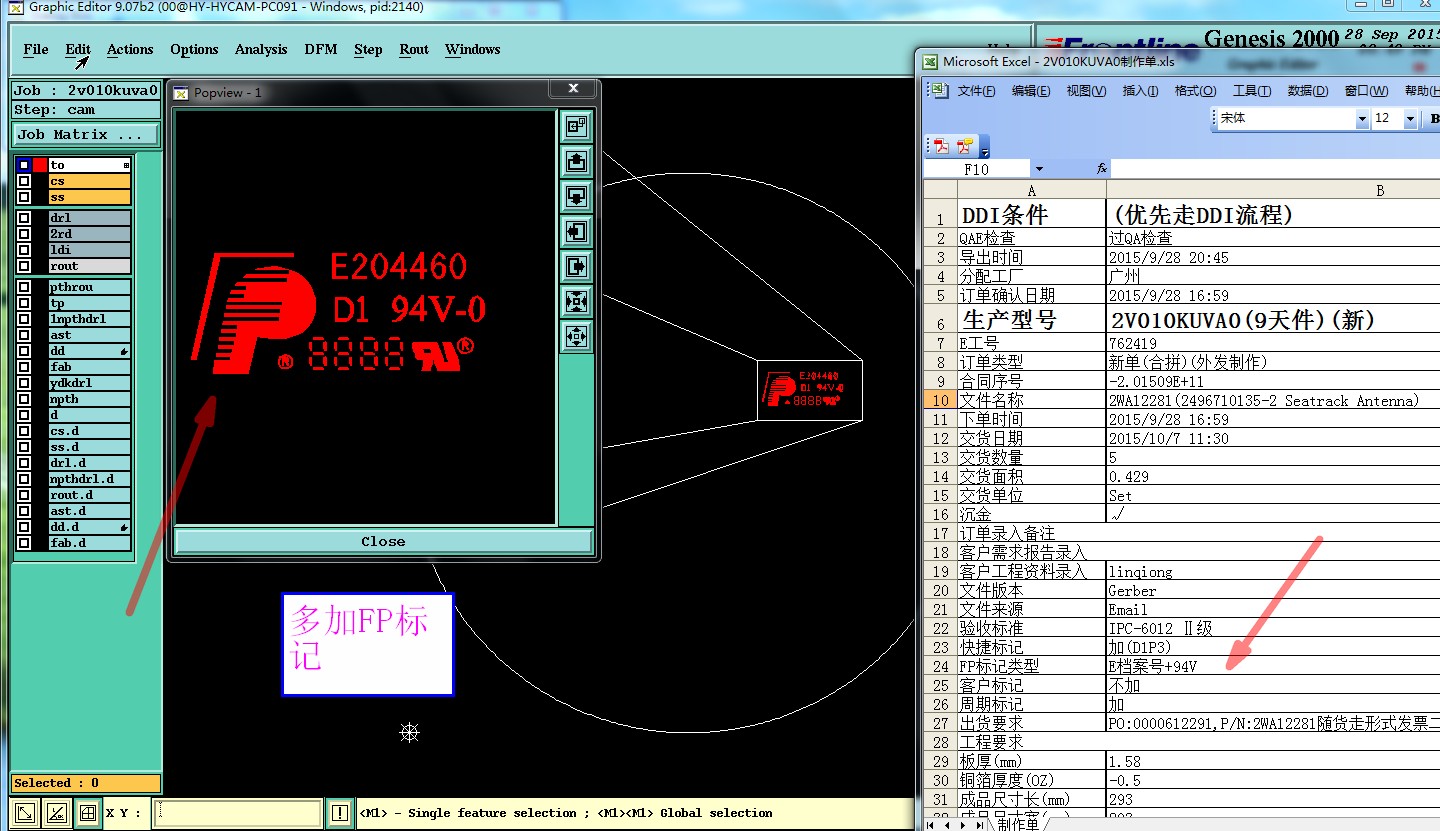Click the fx insert function icon
The image size is (1440, 831).
click(x=1102, y=169)
